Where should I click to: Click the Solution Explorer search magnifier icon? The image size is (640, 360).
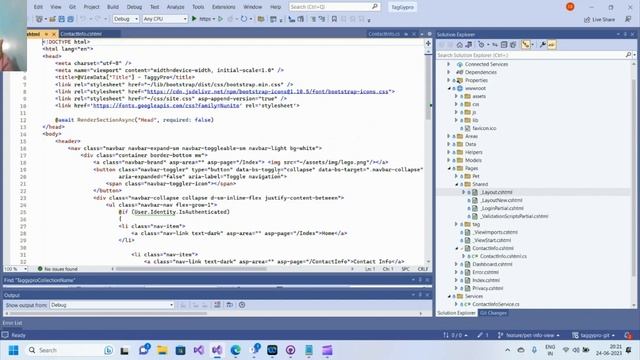(x=628, y=55)
